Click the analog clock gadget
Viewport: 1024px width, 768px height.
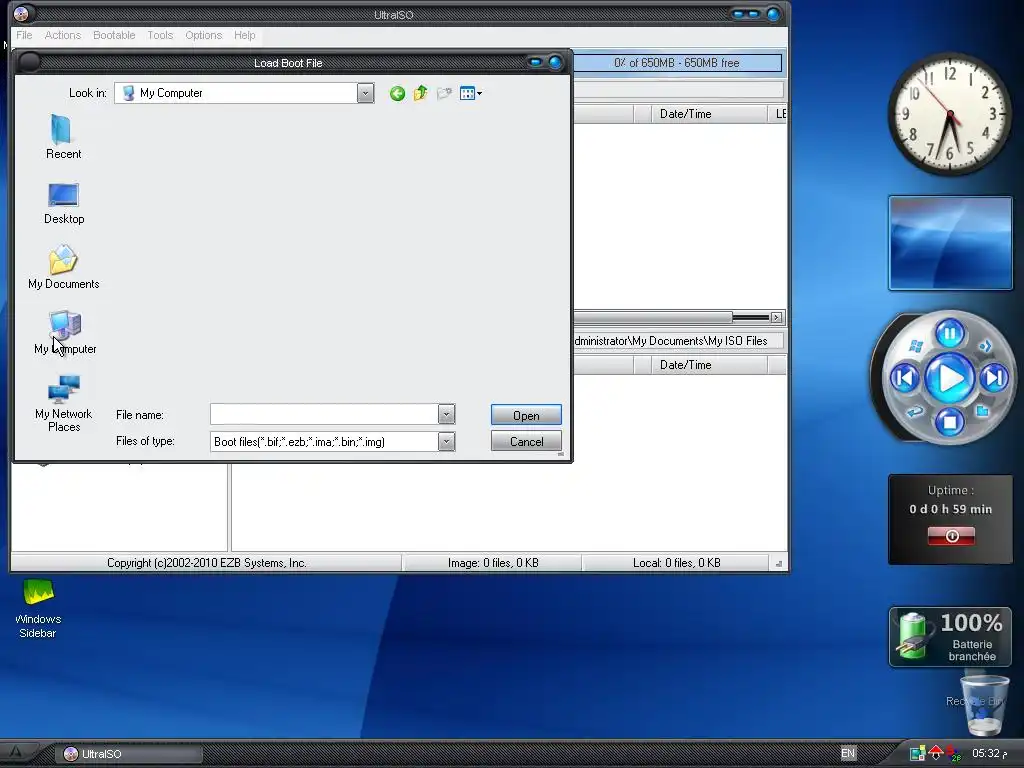[x=950, y=114]
